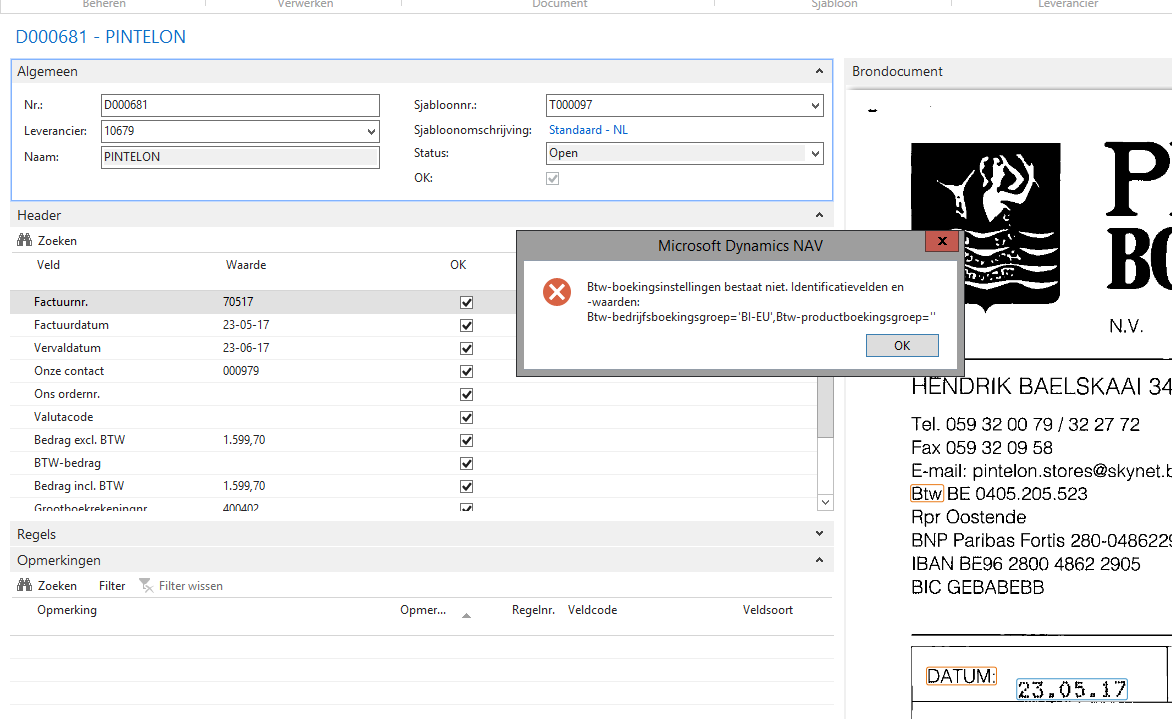The width and height of the screenshot is (1172, 719).
Task: Click the Filter button in Opmerkingen
Action: (112, 586)
